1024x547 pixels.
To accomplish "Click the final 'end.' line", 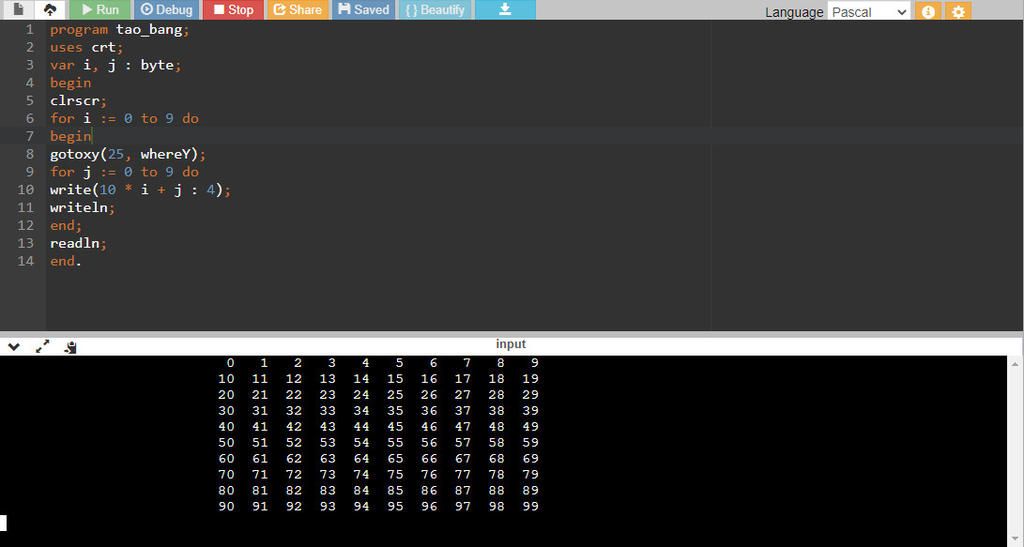I will coord(66,261).
